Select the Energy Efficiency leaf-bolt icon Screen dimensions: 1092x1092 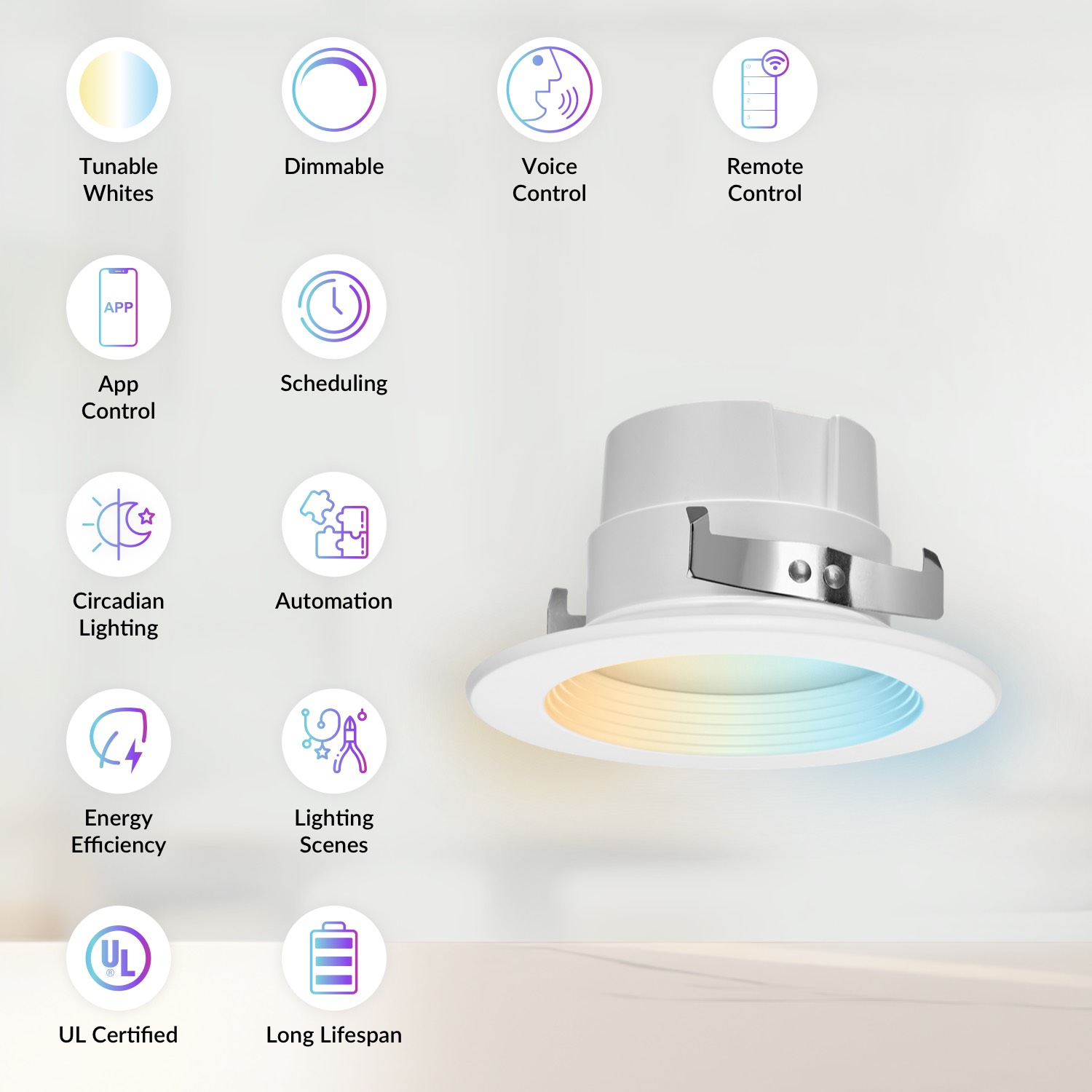coord(119,741)
